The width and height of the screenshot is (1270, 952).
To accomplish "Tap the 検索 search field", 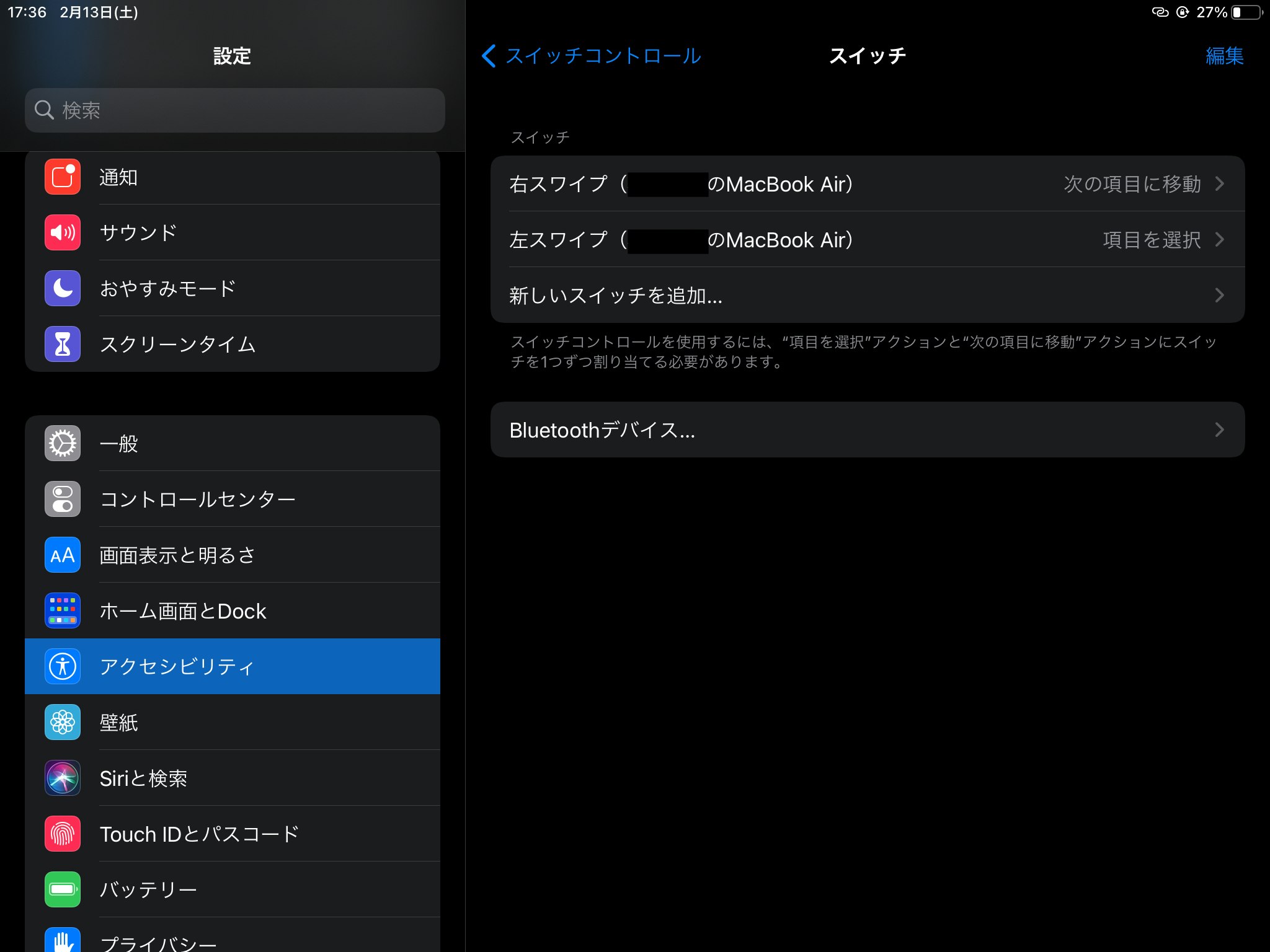I will click(x=234, y=110).
